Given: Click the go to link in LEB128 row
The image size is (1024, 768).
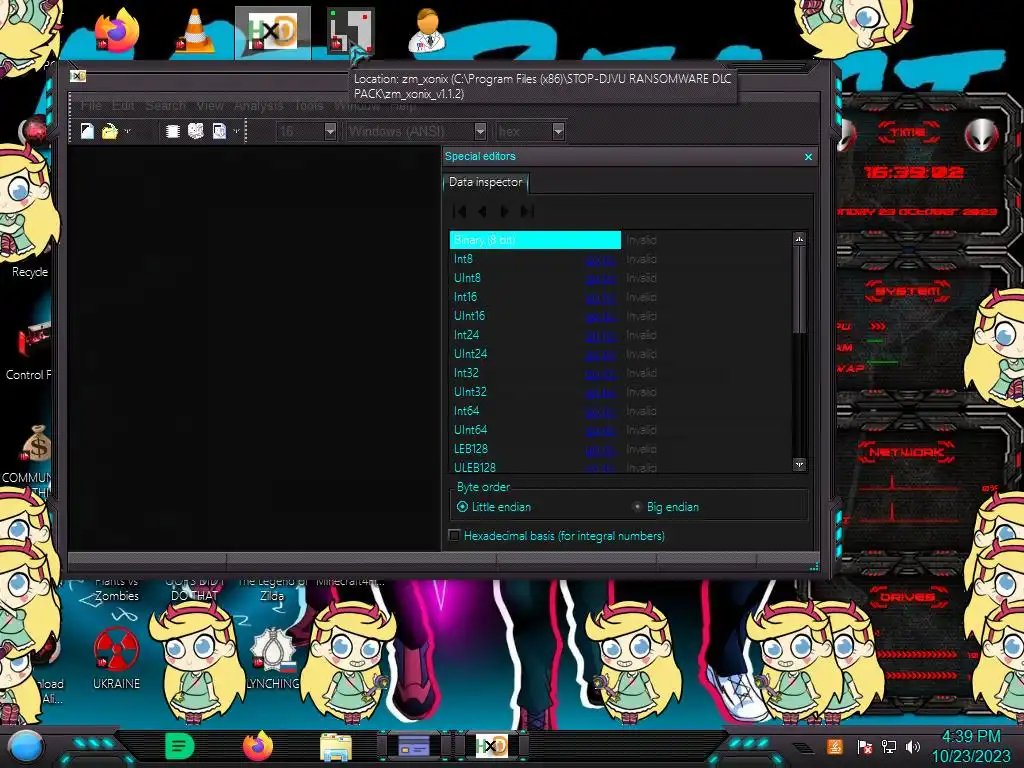Looking at the screenshot, I should 600,449.
